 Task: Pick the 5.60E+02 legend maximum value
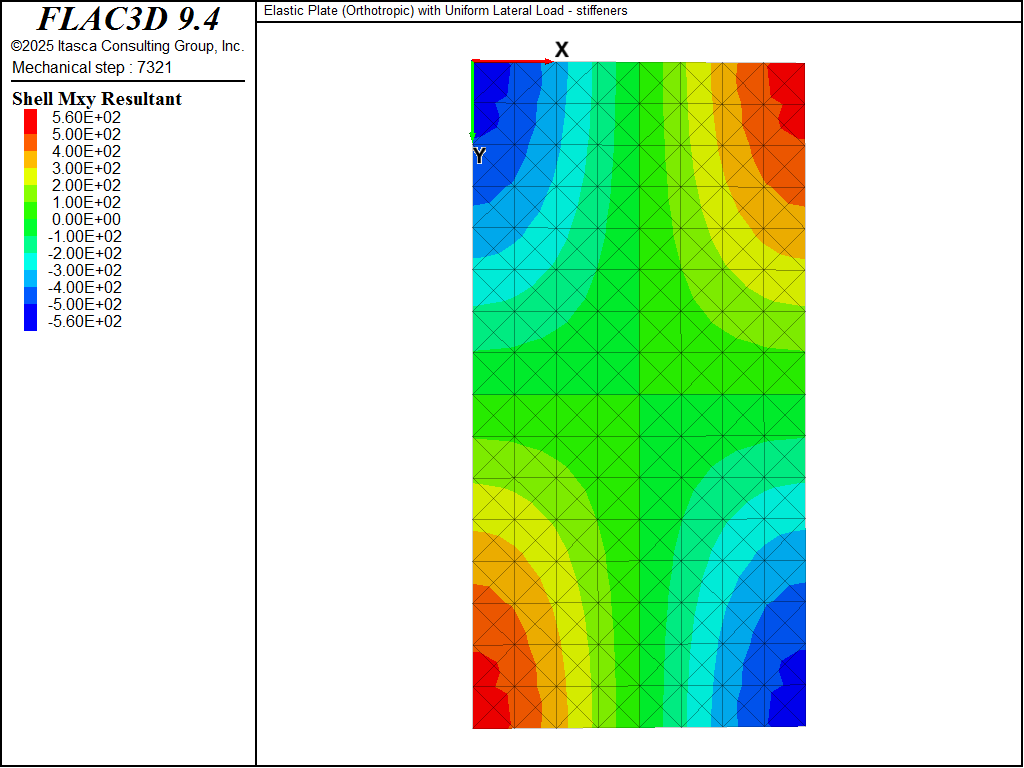pos(86,117)
